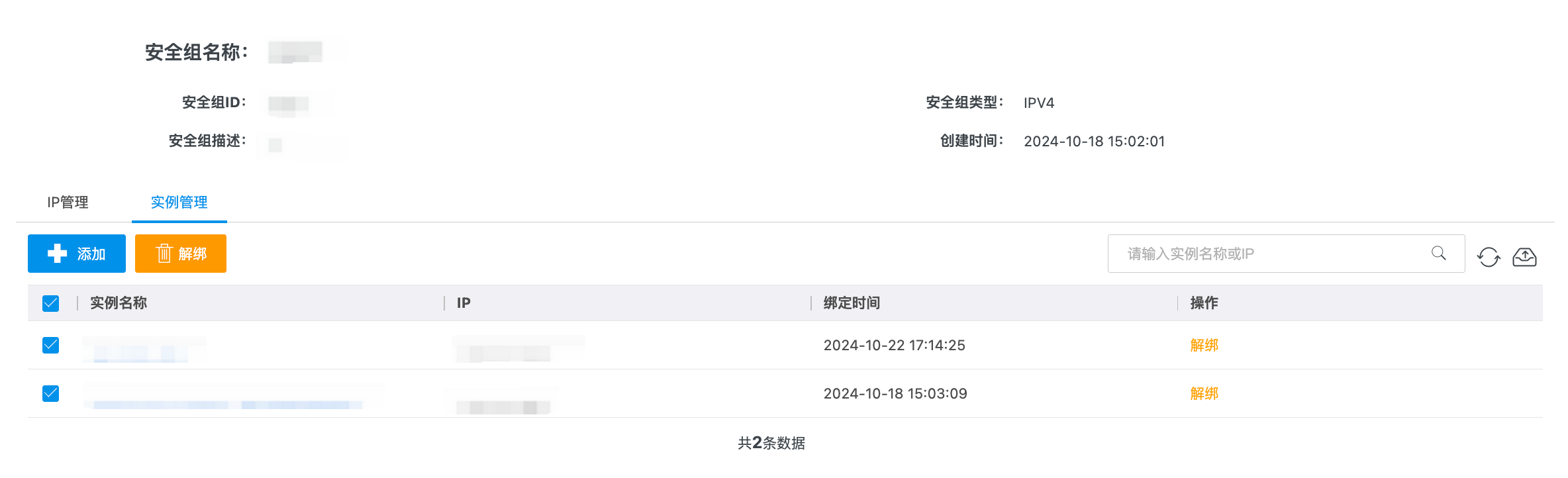This screenshot has height=478, width=1568.
Task: Click the blue 添加 plus button
Action: 76,254
